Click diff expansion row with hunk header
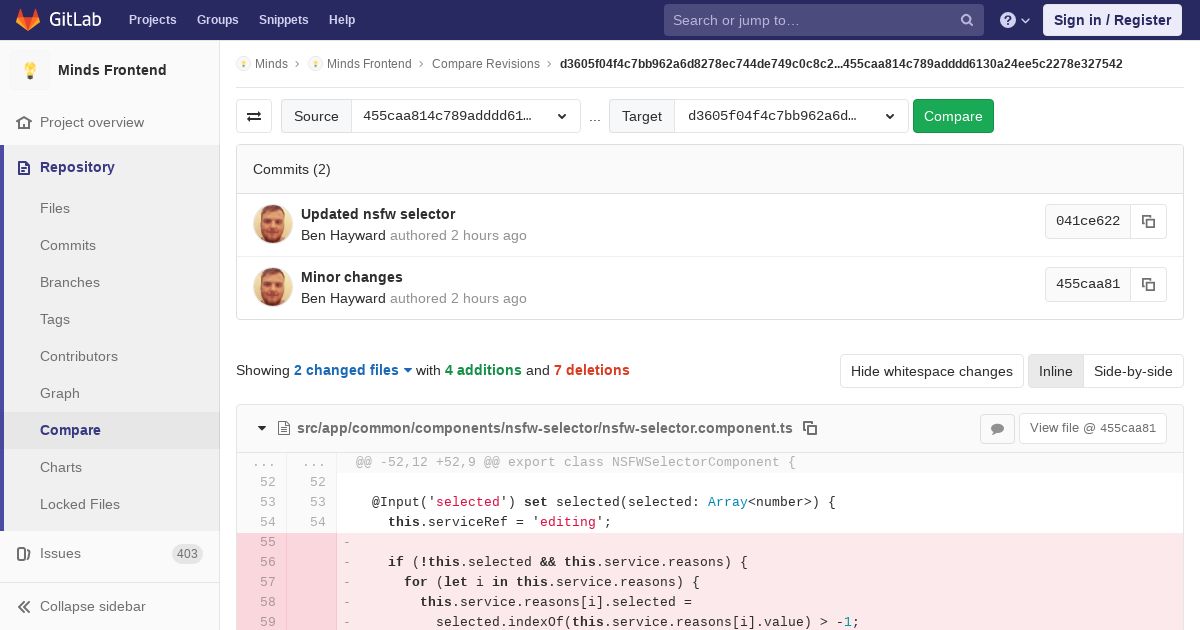Screen dimensions: 1200x630 (x=710, y=462)
